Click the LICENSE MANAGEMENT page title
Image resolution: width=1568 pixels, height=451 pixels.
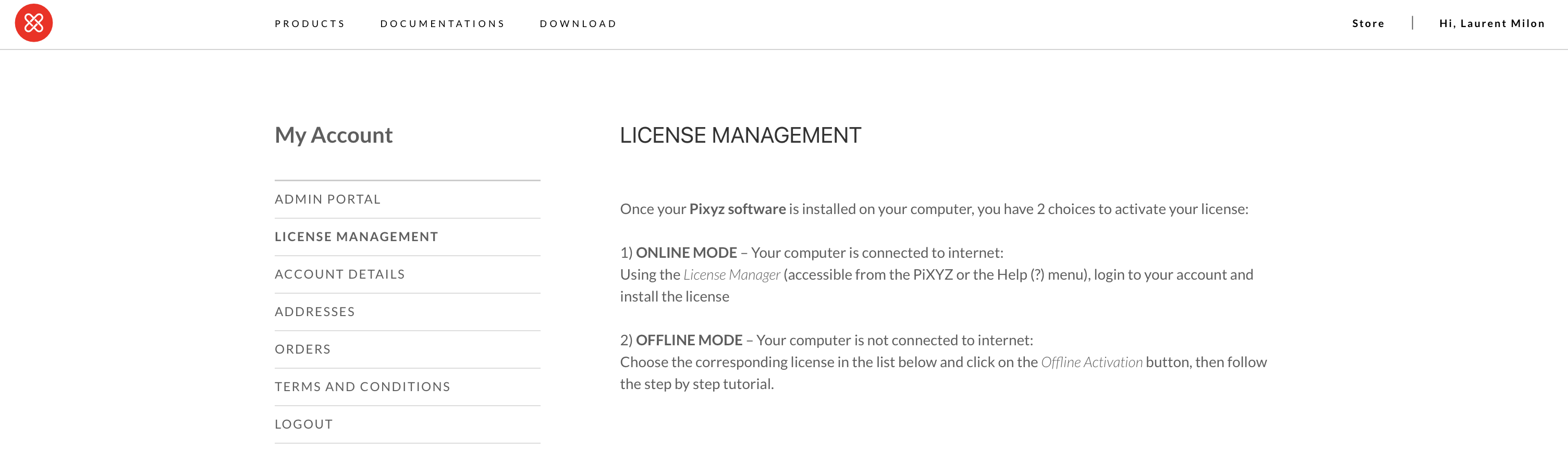tap(741, 135)
